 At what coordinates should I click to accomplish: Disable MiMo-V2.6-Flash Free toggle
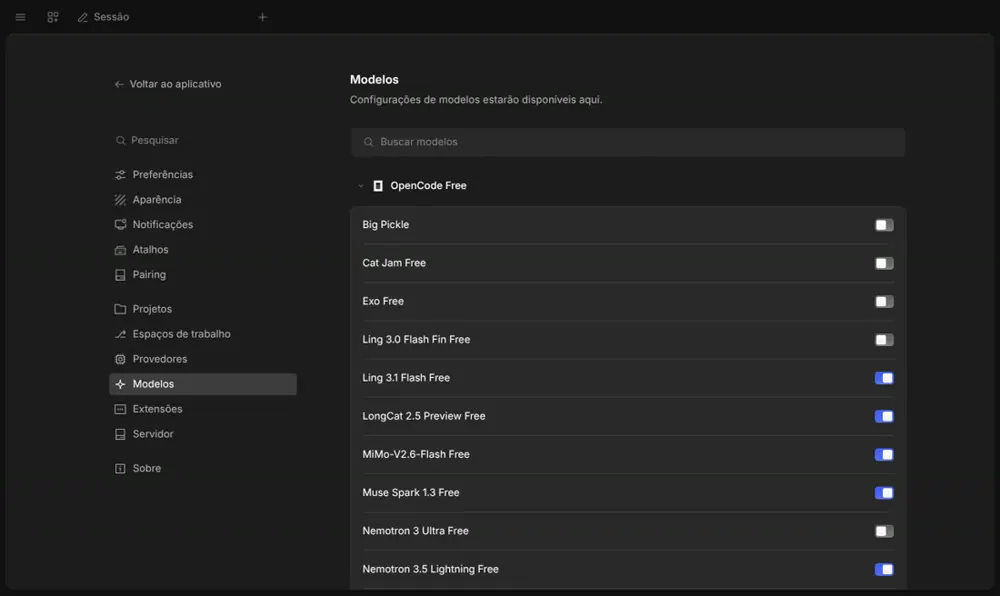(884, 454)
